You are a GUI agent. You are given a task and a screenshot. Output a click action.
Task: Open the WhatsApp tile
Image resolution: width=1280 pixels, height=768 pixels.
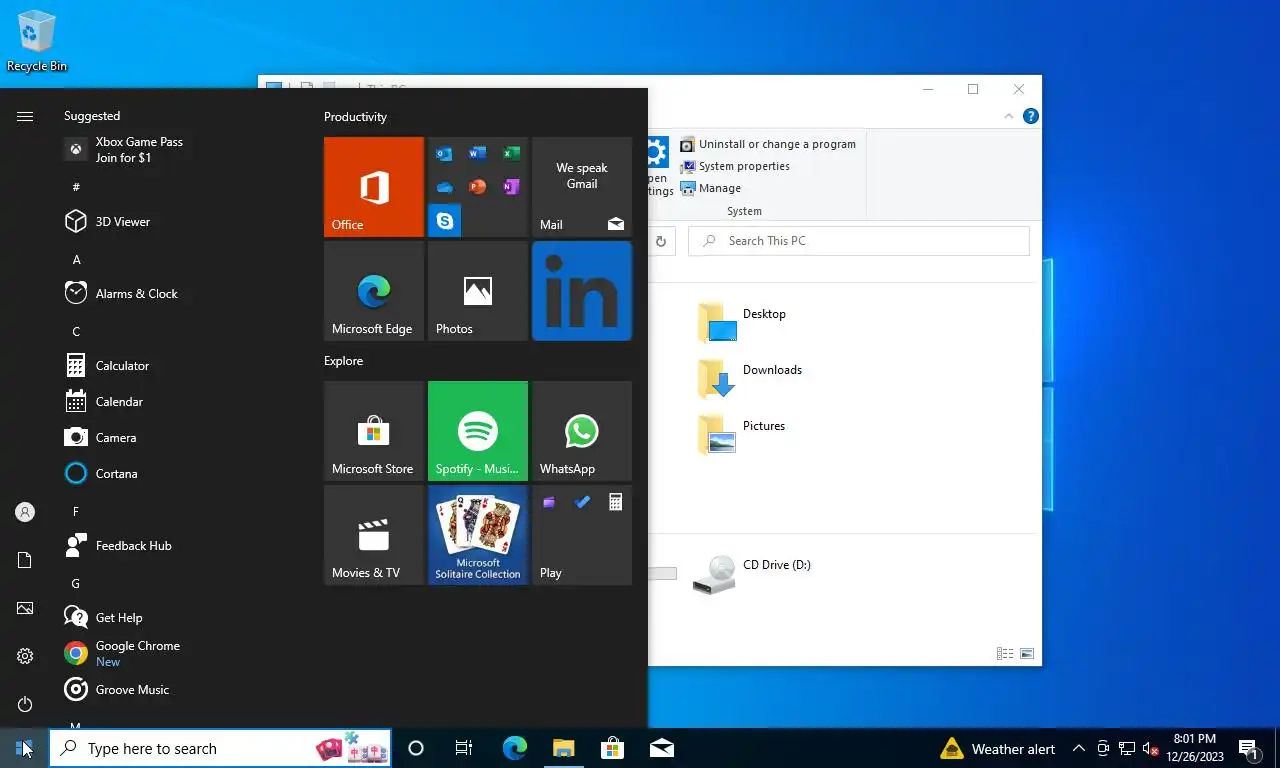[582, 431]
